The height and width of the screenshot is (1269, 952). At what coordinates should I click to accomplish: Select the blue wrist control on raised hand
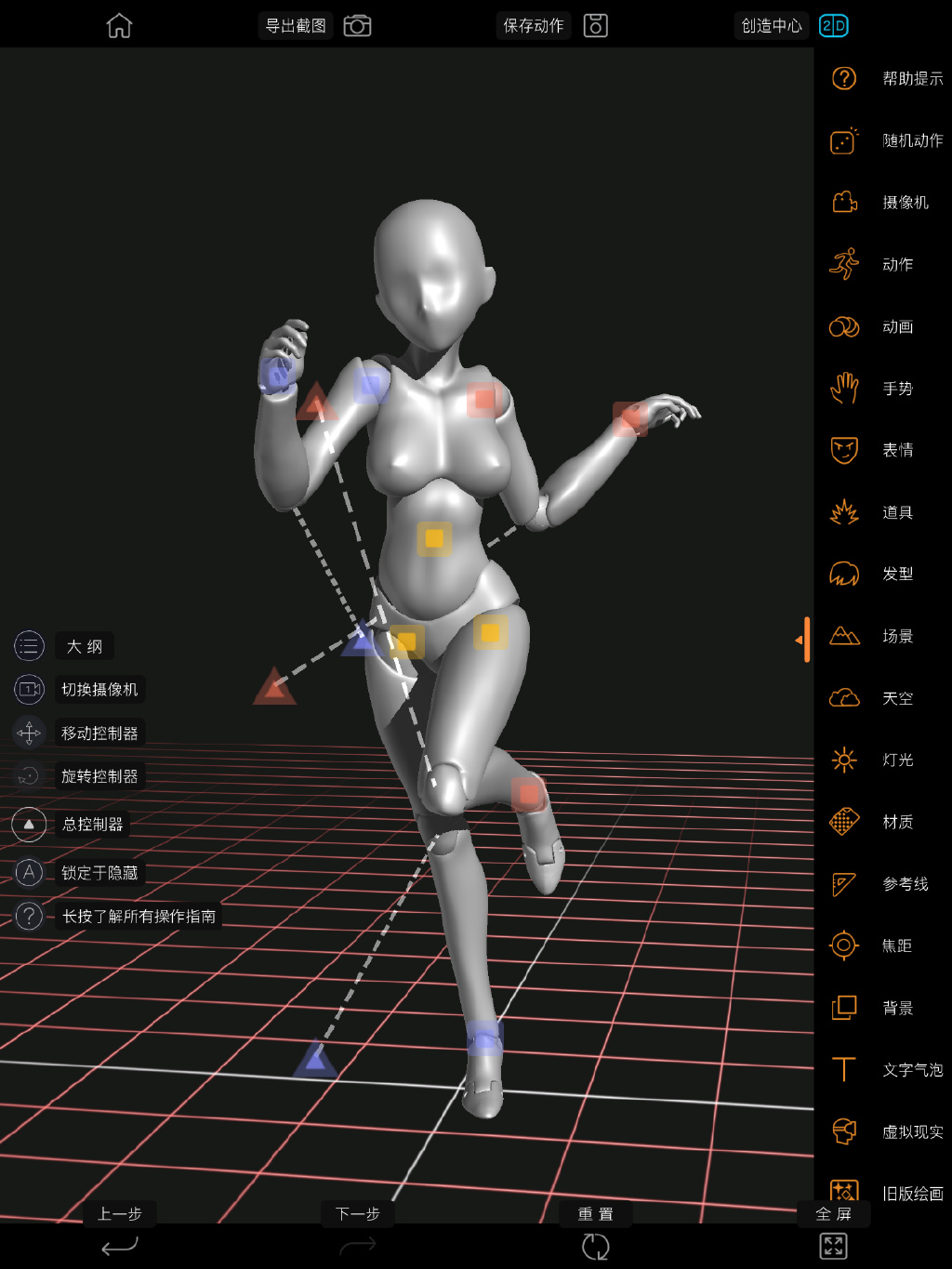[277, 375]
